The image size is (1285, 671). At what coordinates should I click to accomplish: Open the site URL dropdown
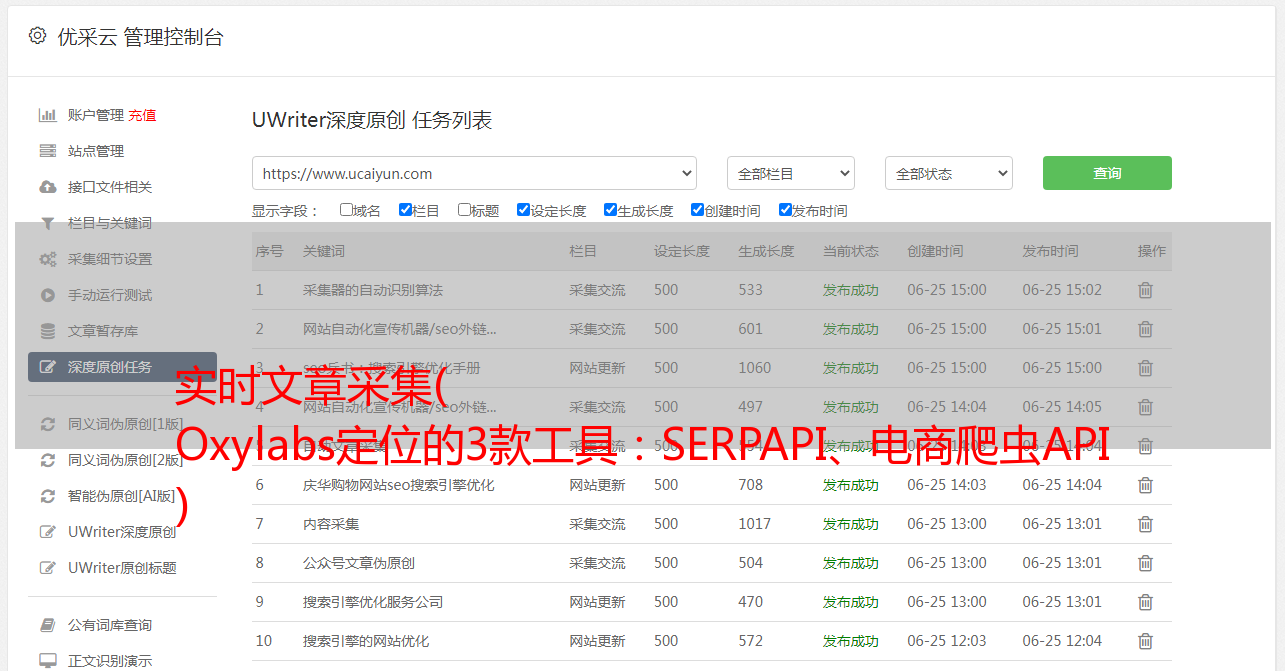(474, 173)
